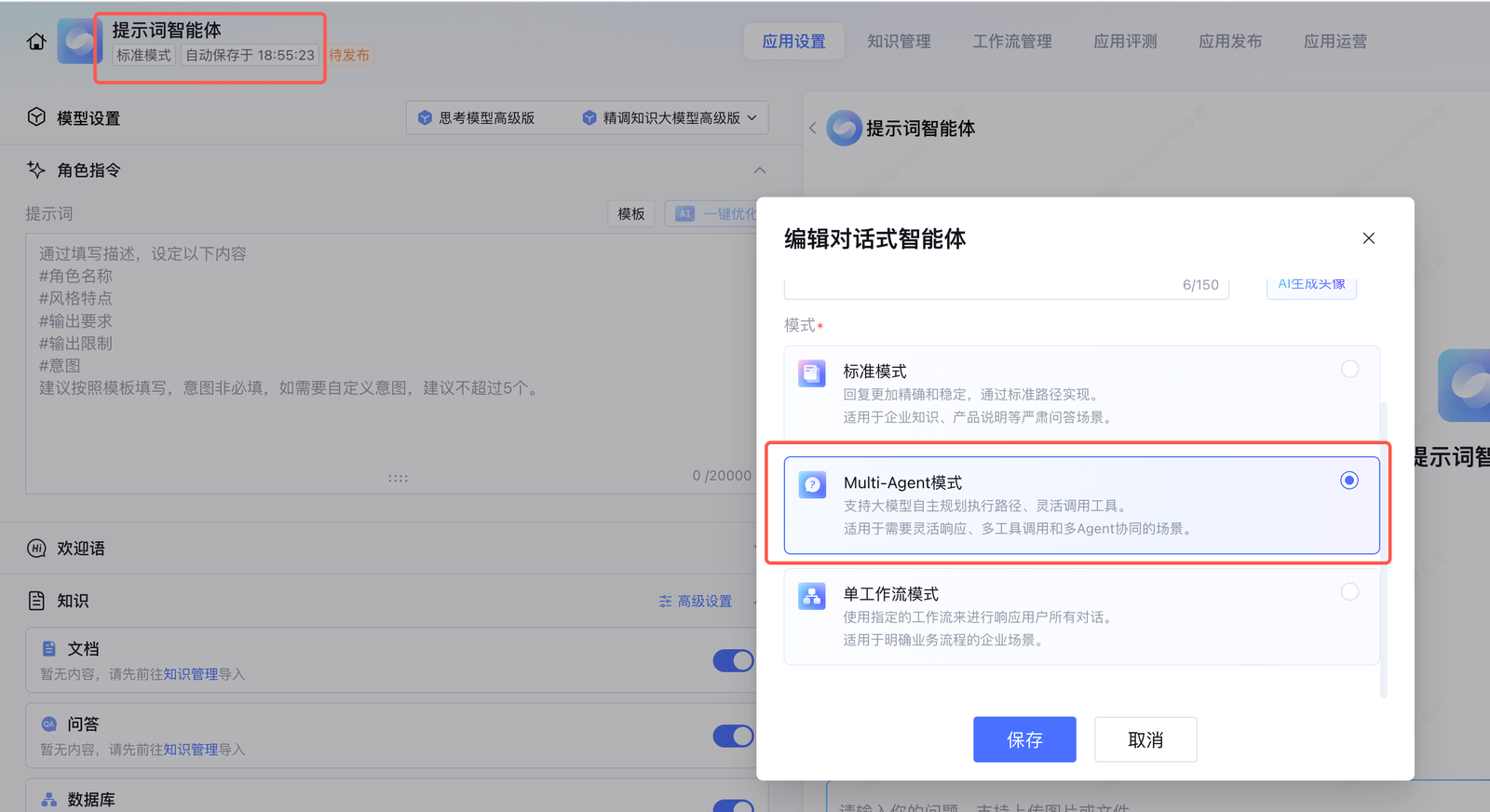Click the 标准模式 mode icon in dialog
The image size is (1490, 812).
(812, 374)
